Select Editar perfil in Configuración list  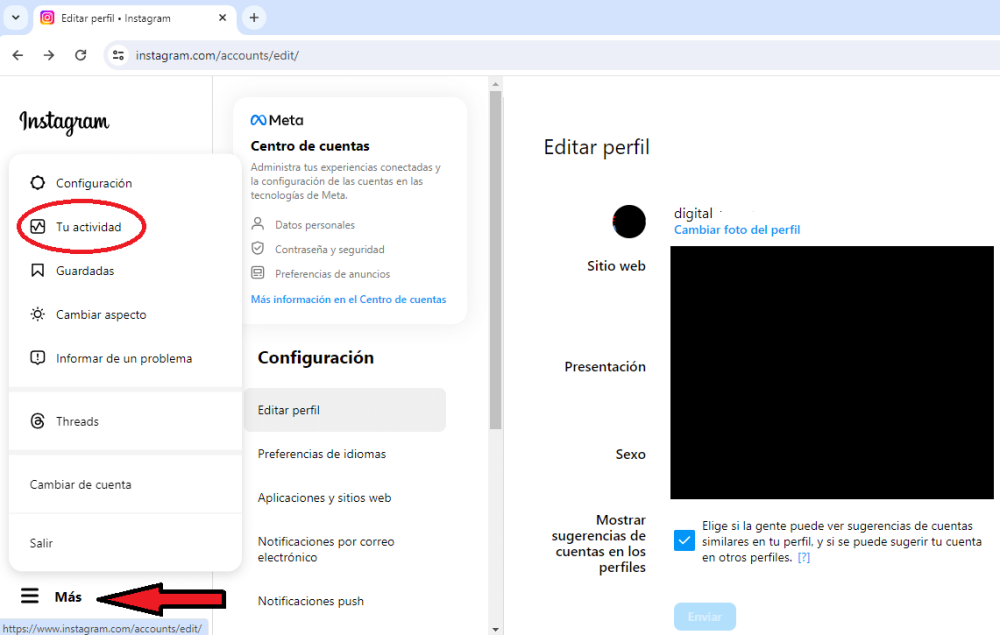point(345,410)
